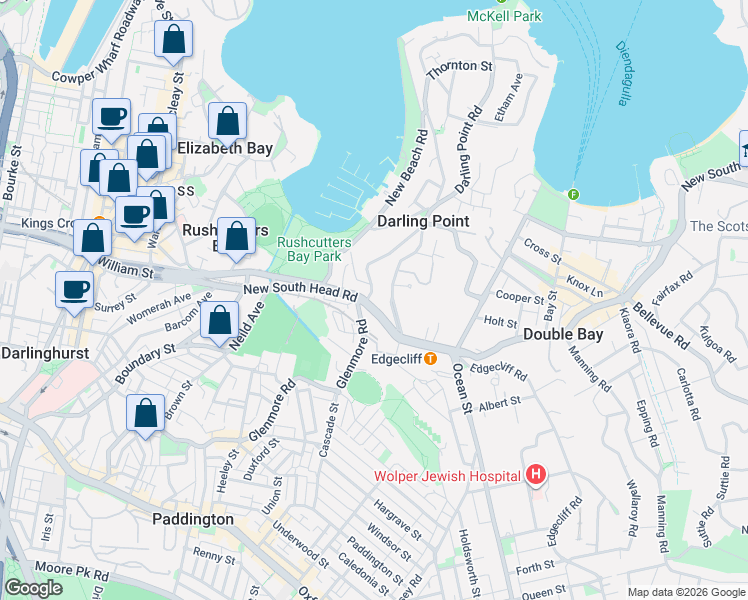The width and height of the screenshot is (748, 600).
Task: Select shopping bag marker immediately left of Elizabeth Bay text
Action: click(x=147, y=155)
